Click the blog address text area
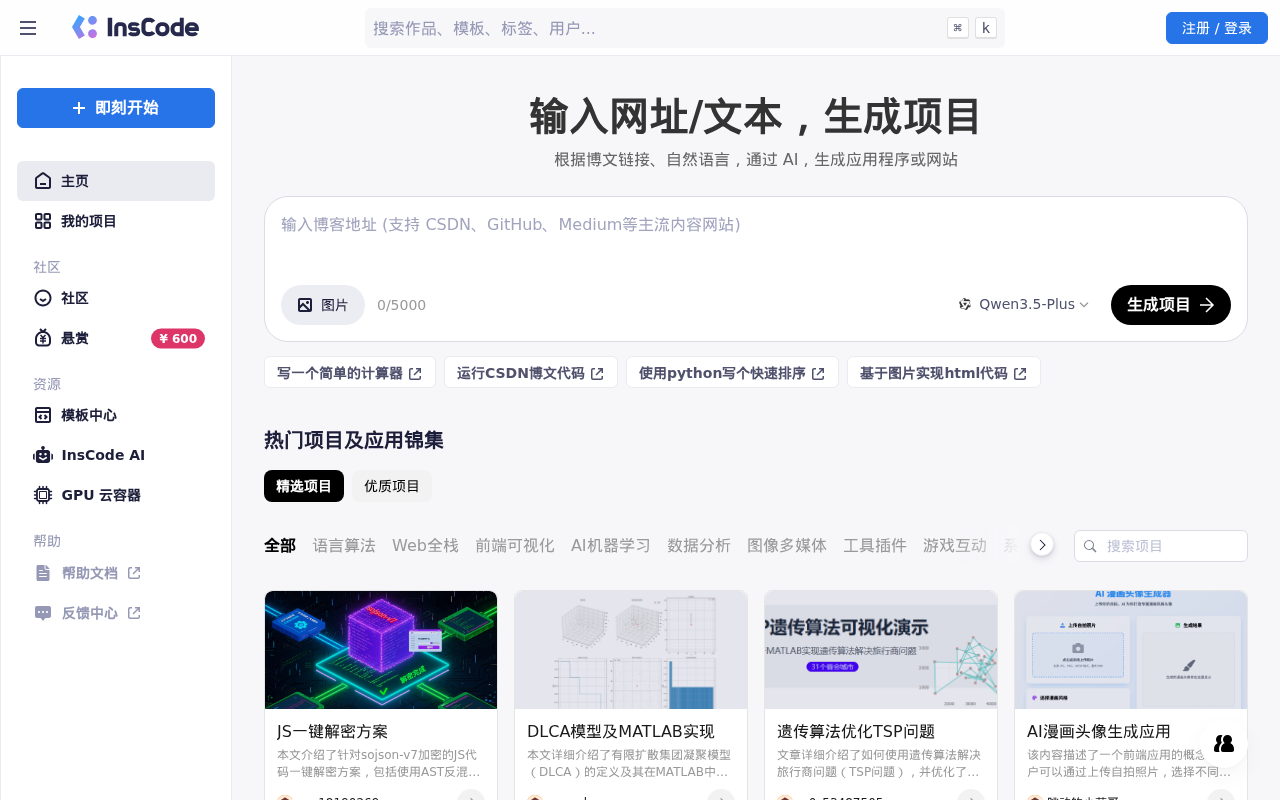Image resolution: width=1280 pixels, height=800 pixels. pos(756,240)
